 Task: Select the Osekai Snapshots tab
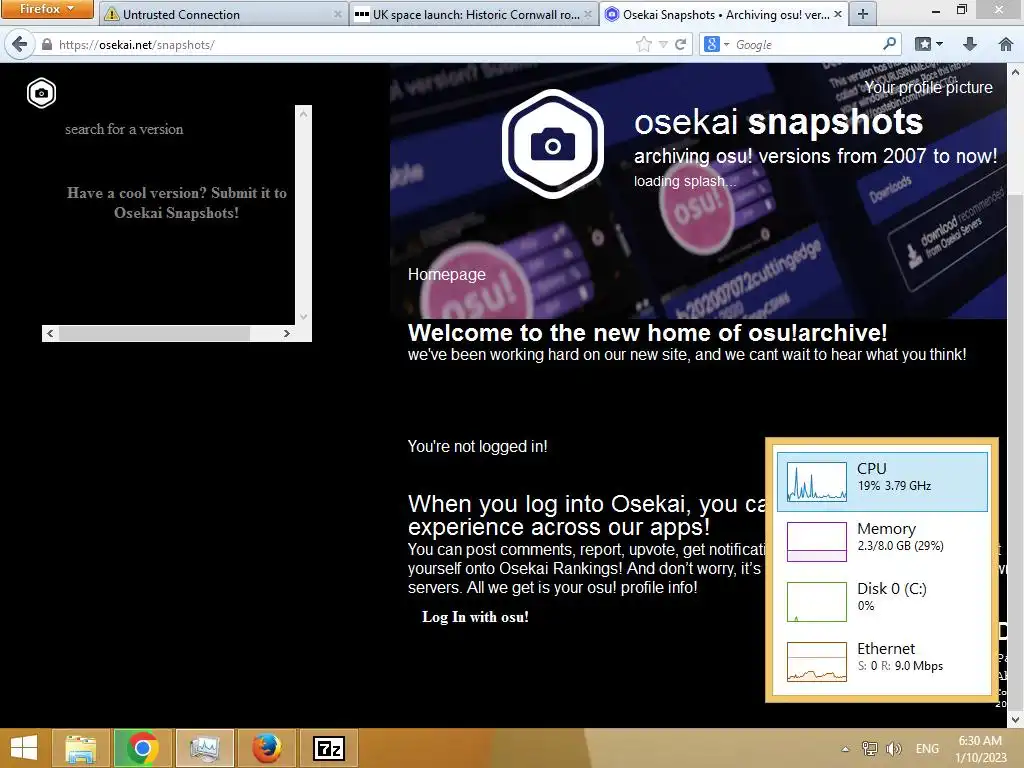pos(724,14)
